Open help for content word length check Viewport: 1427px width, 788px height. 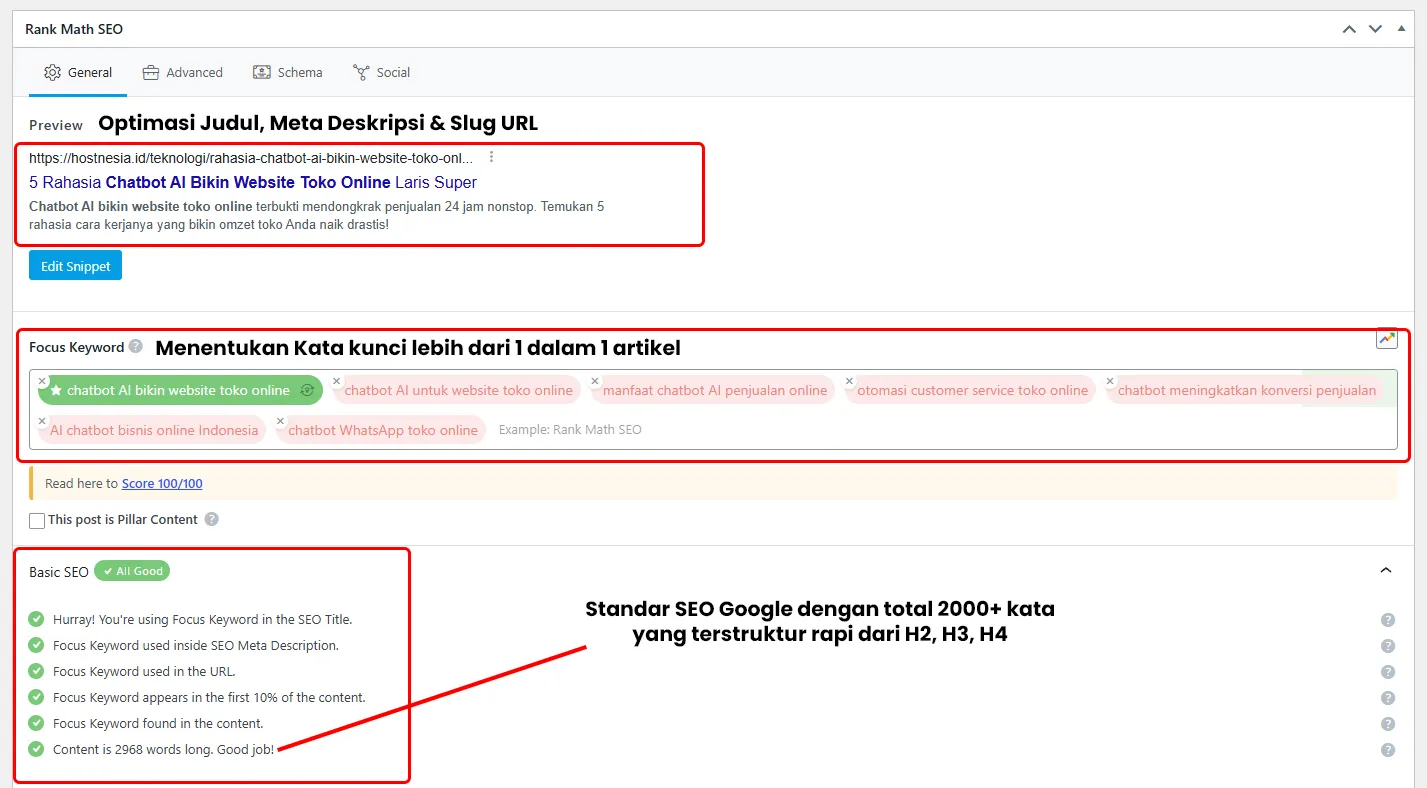pos(1388,750)
